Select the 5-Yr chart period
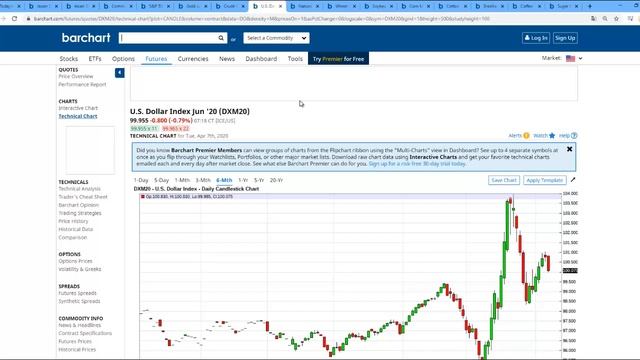The image size is (640, 360). (259, 180)
